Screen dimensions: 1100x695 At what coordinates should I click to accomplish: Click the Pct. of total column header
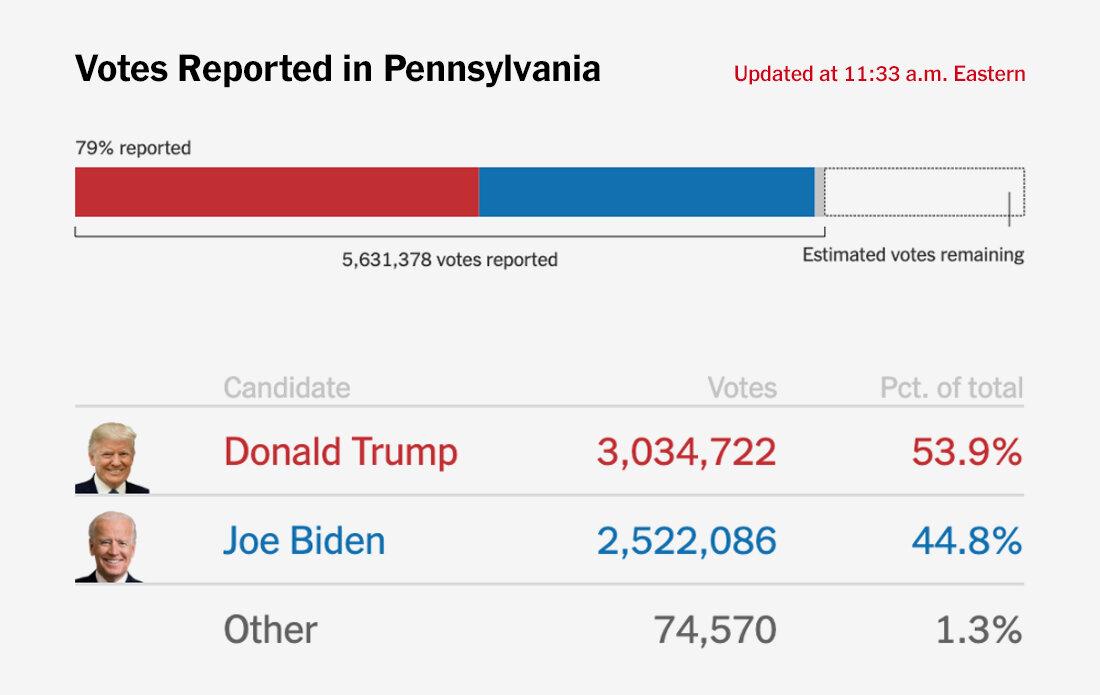pos(951,388)
